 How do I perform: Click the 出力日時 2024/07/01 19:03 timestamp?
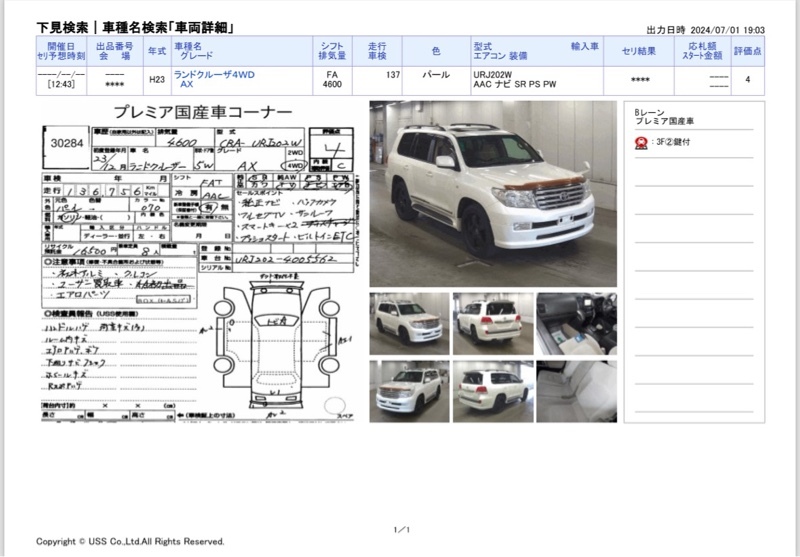(x=706, y=30)
